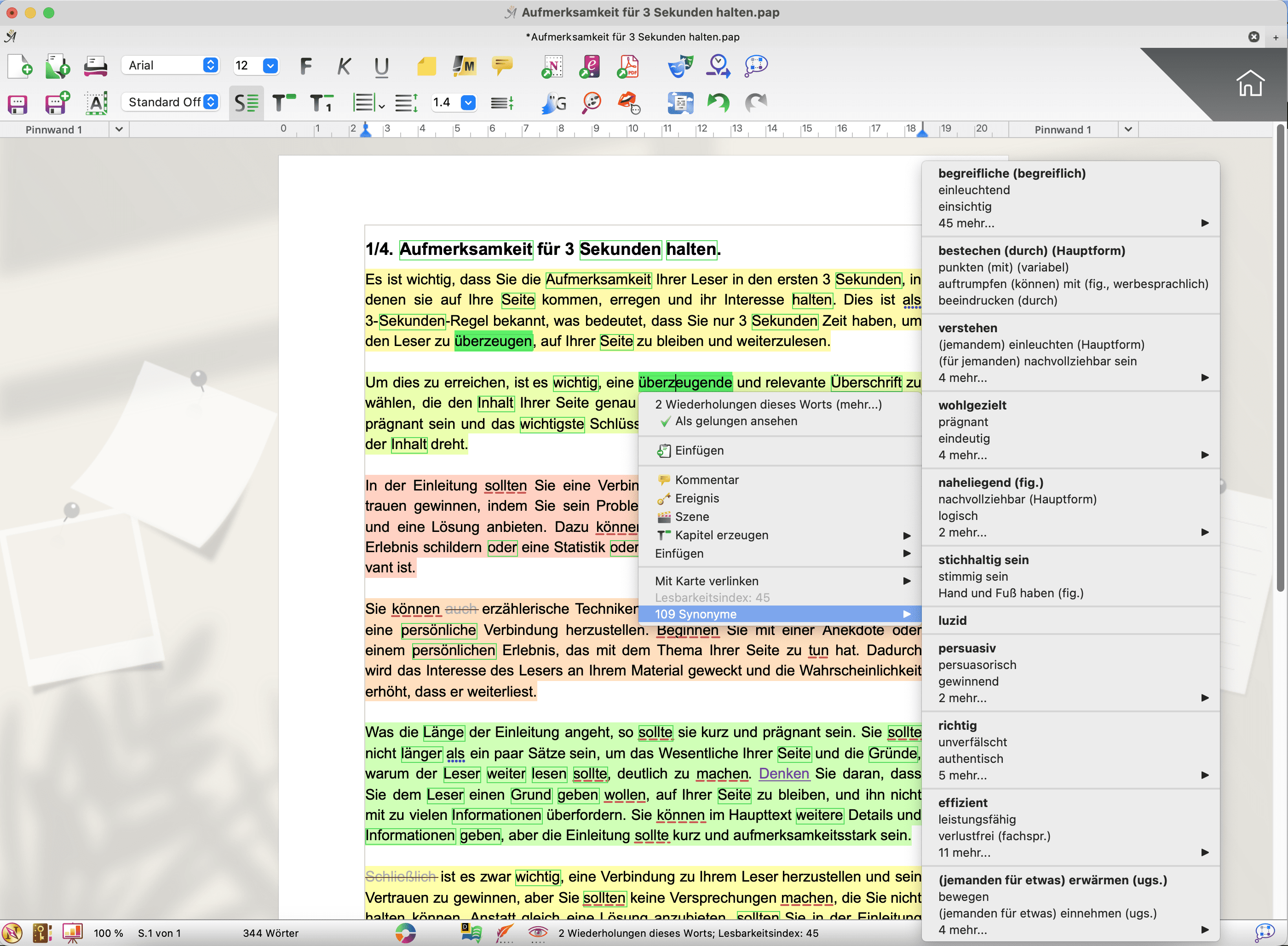Click the red lips read-aloud icon

628,103
